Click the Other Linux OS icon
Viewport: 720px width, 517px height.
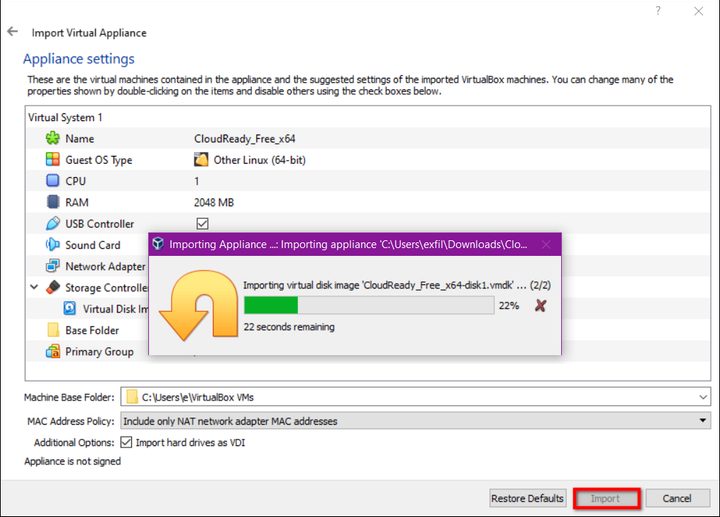(x=201, y=160)
